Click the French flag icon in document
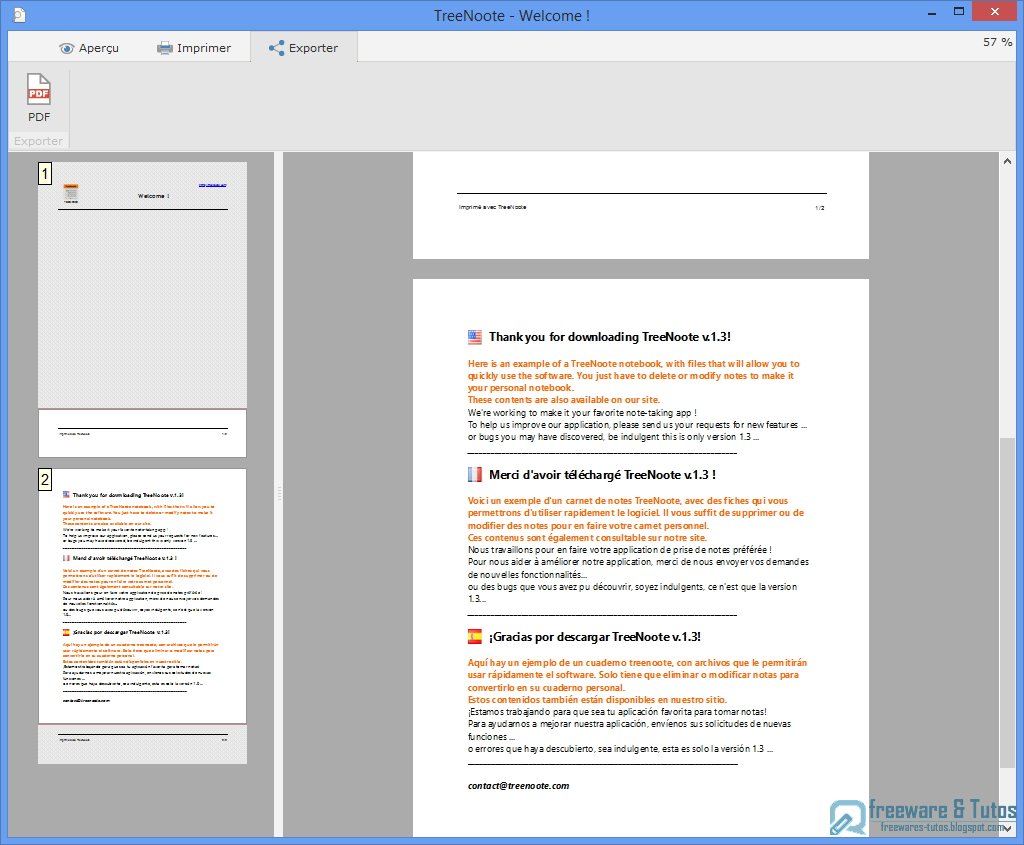The width and height of the screenshot is (1024, 845). (475, 475)
